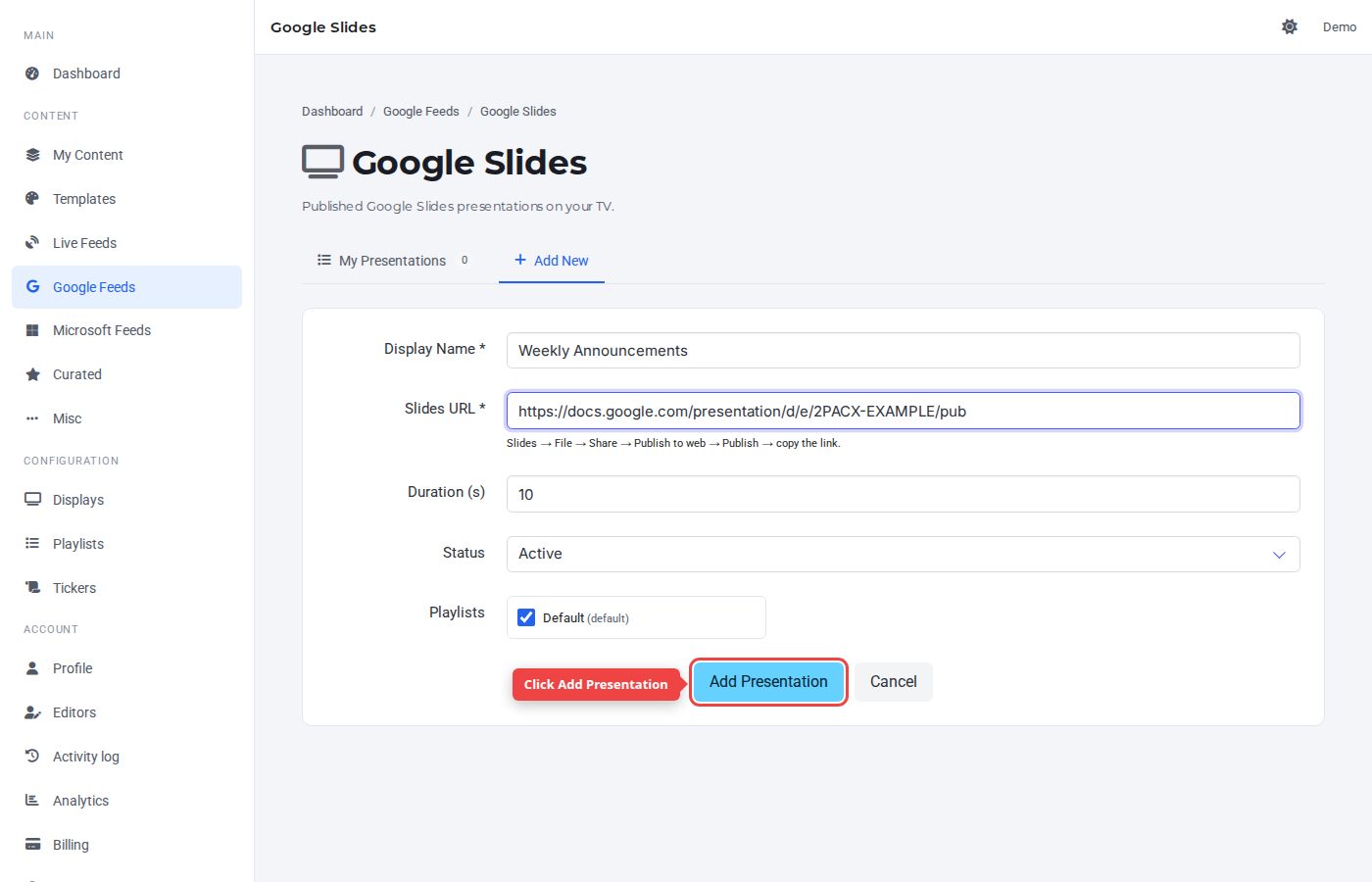Select the Add New tab
This screenshot has height=882, width=1372.
click(x=552, y=261)
